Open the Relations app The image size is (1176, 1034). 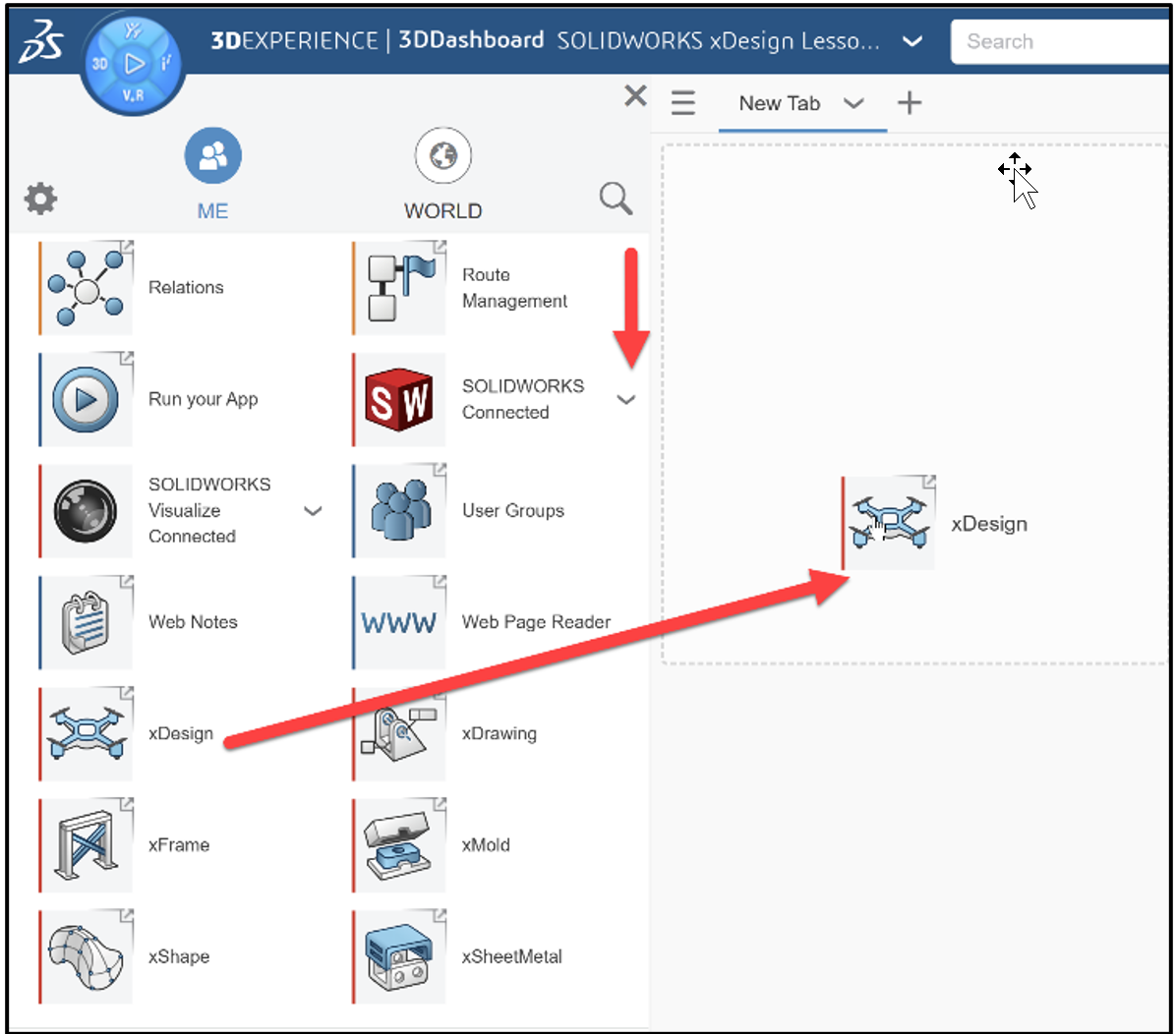[x=86, y=286]
